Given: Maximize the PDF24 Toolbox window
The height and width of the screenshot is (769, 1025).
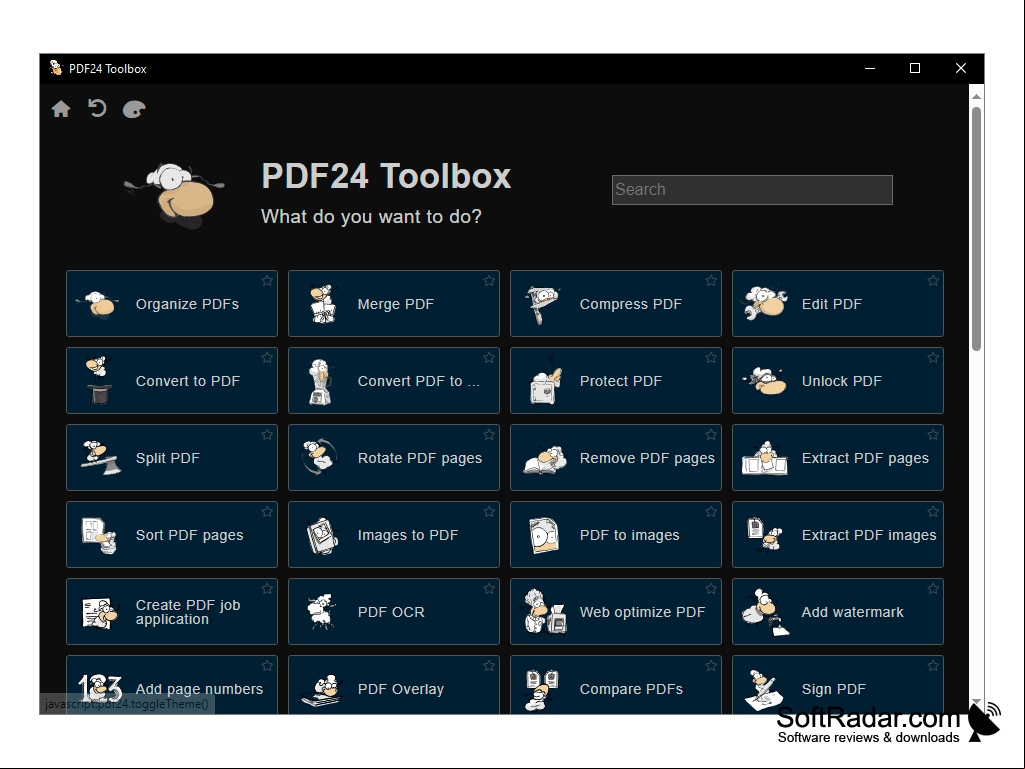Looking at the screenshot, I should [x=915, y=68].
